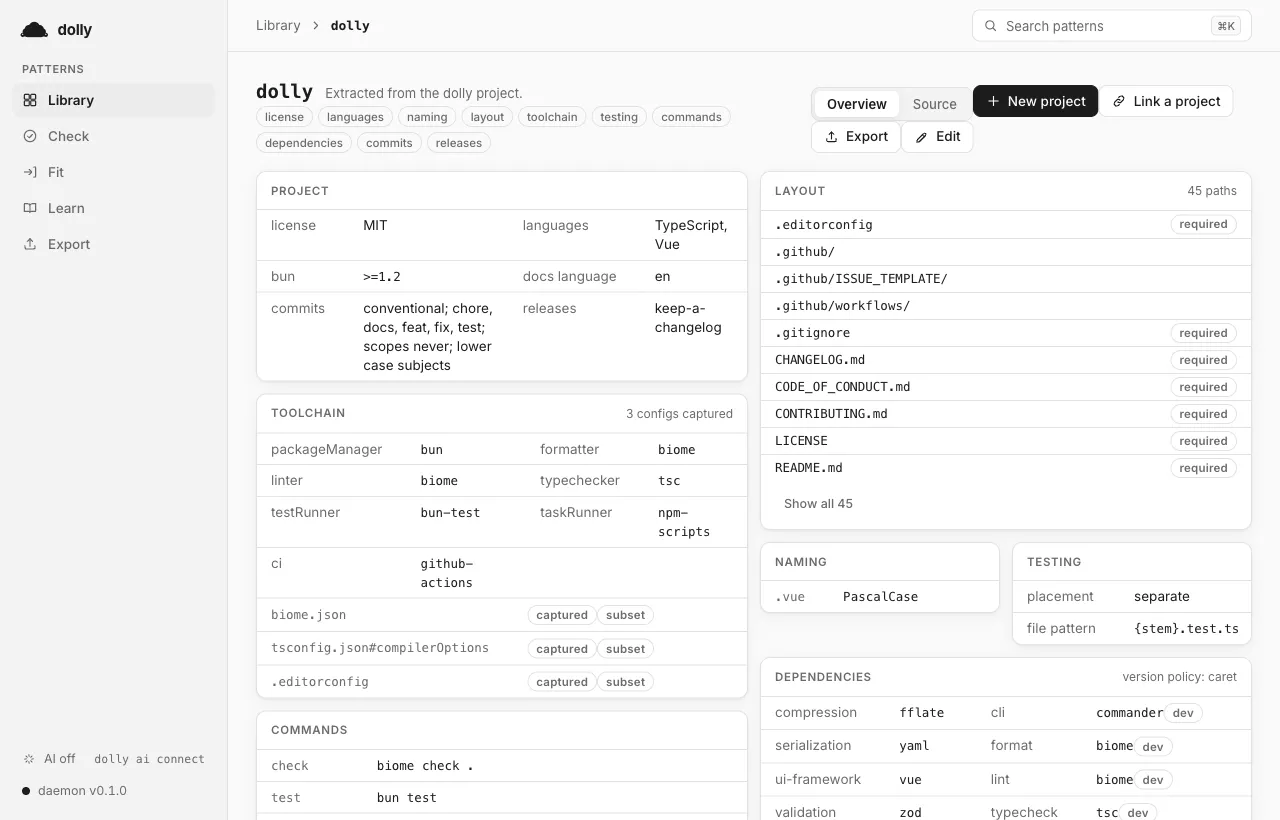The height and width of the screenshot is (820, 1280).
Task: Click the Fit arrow icon in sidebar
Action: point(30,172)
